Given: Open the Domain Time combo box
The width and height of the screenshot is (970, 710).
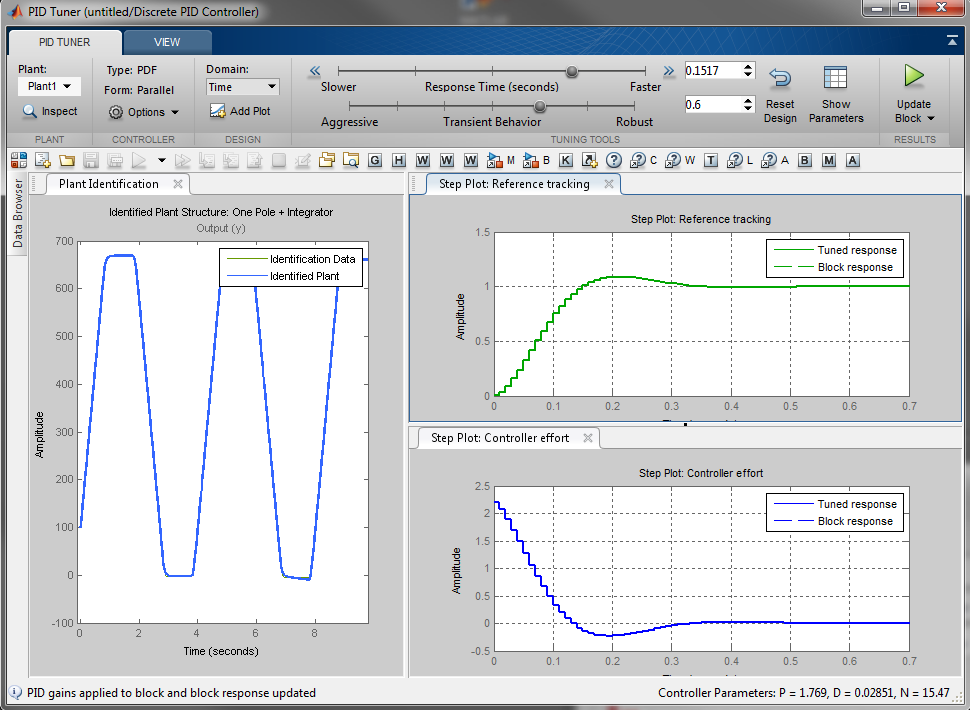Looking at the screenshot, I should (242, 87).
